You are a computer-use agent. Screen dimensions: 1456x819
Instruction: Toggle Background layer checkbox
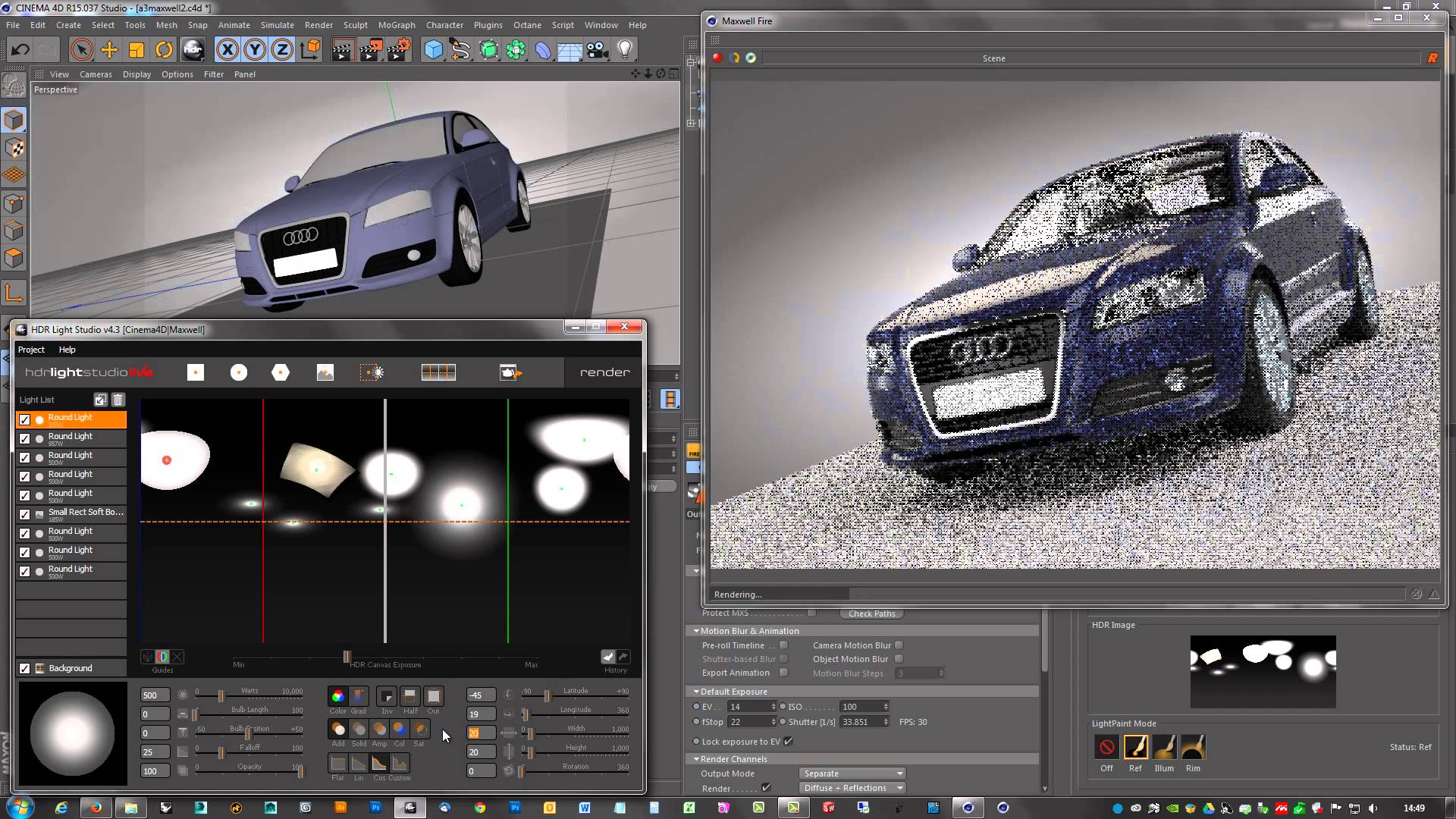point(24,667)
